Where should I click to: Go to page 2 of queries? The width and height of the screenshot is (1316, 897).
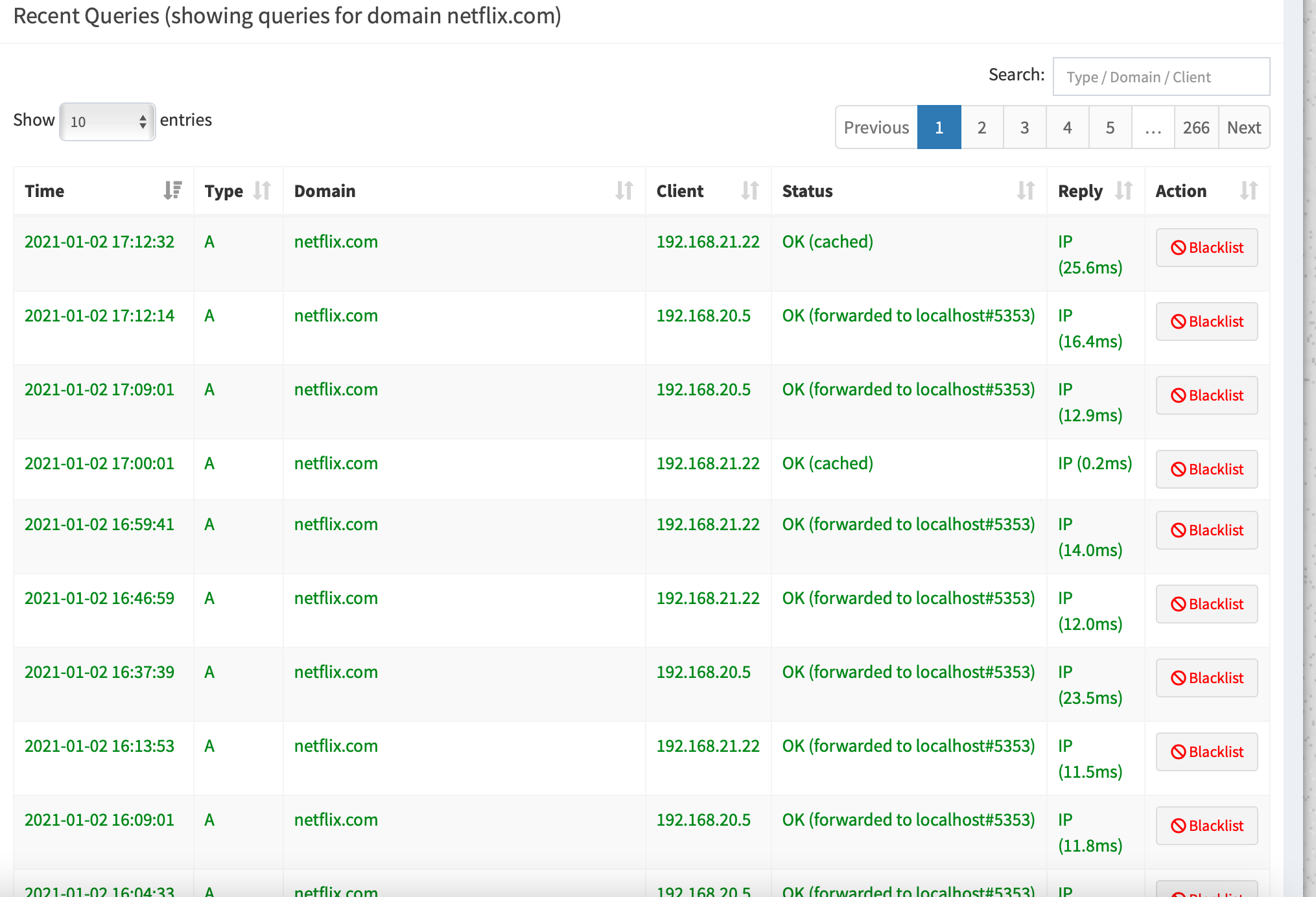pyautogui.click(x=981, y=127)
